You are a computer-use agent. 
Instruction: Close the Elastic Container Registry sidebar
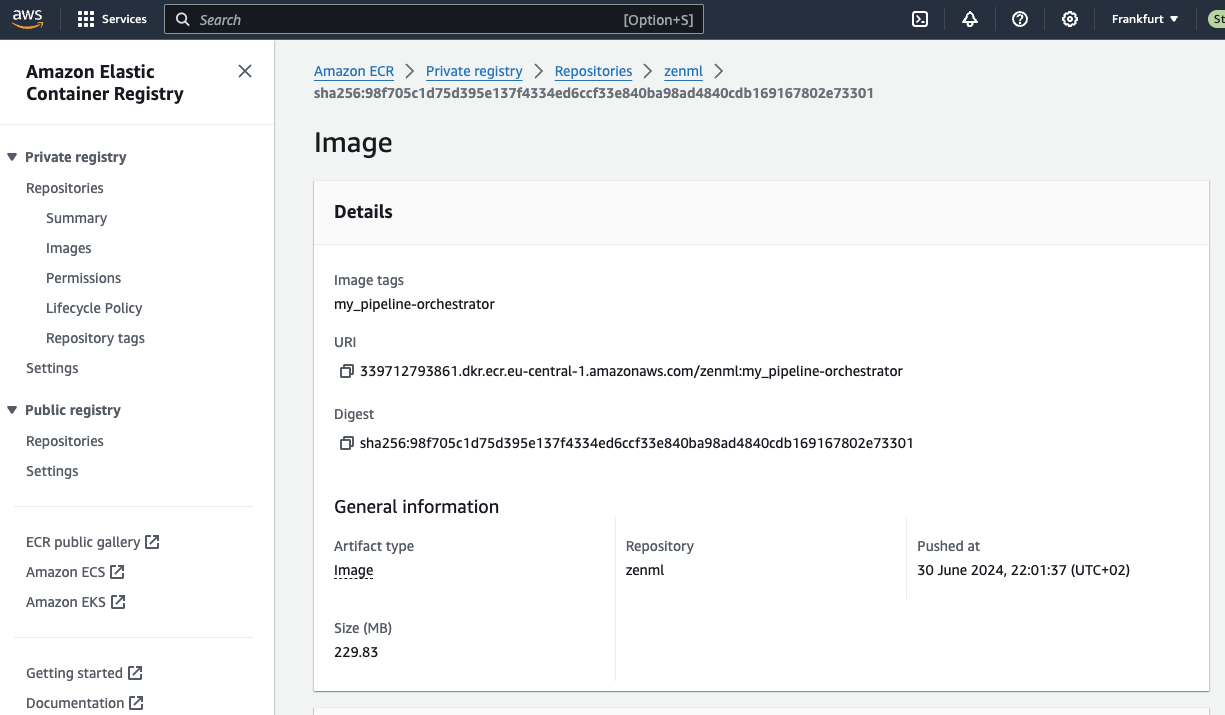pyautogui.click(x=245, y=71)
